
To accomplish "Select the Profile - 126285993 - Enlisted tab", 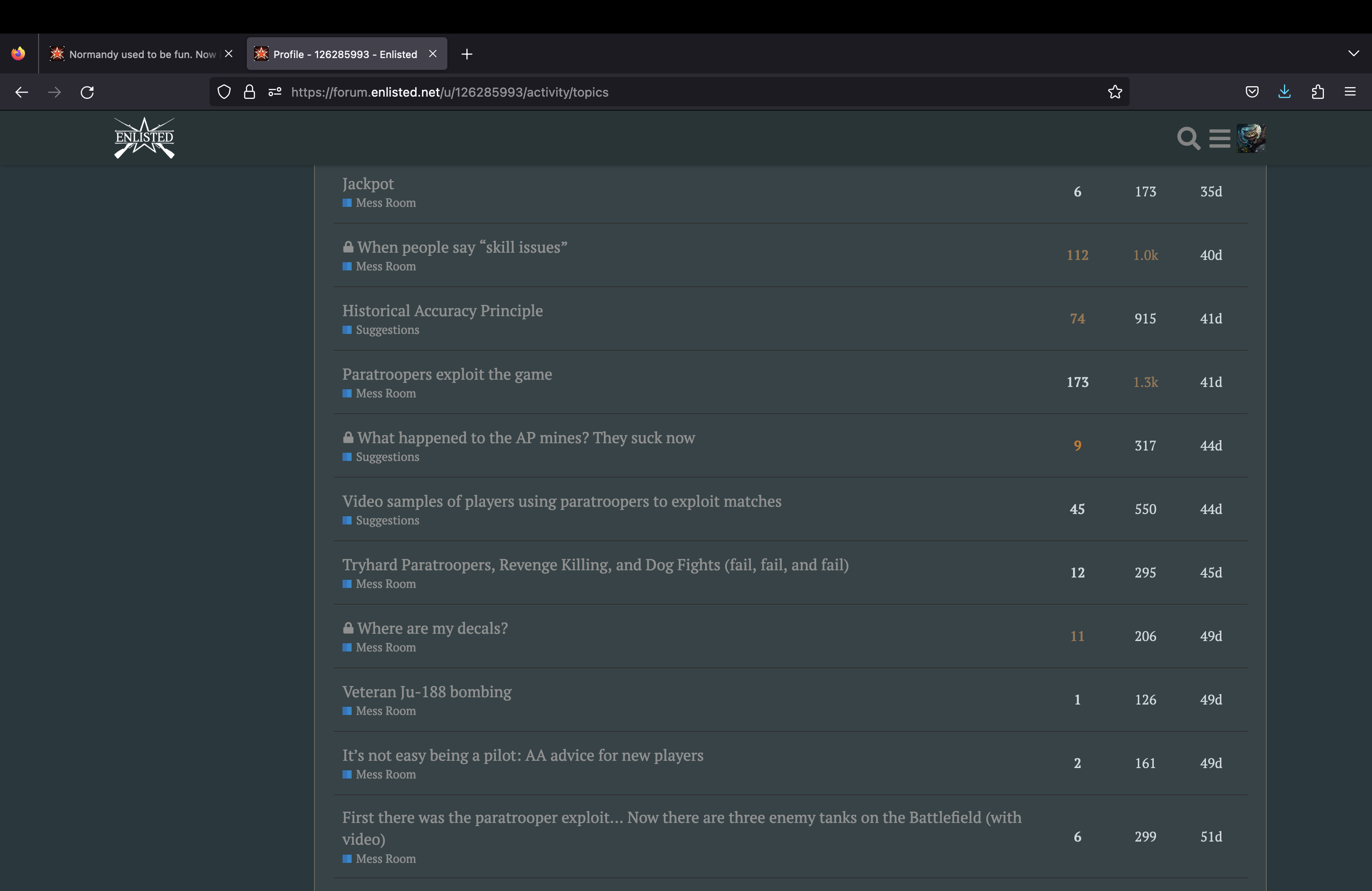I will (x=346, y=54).
